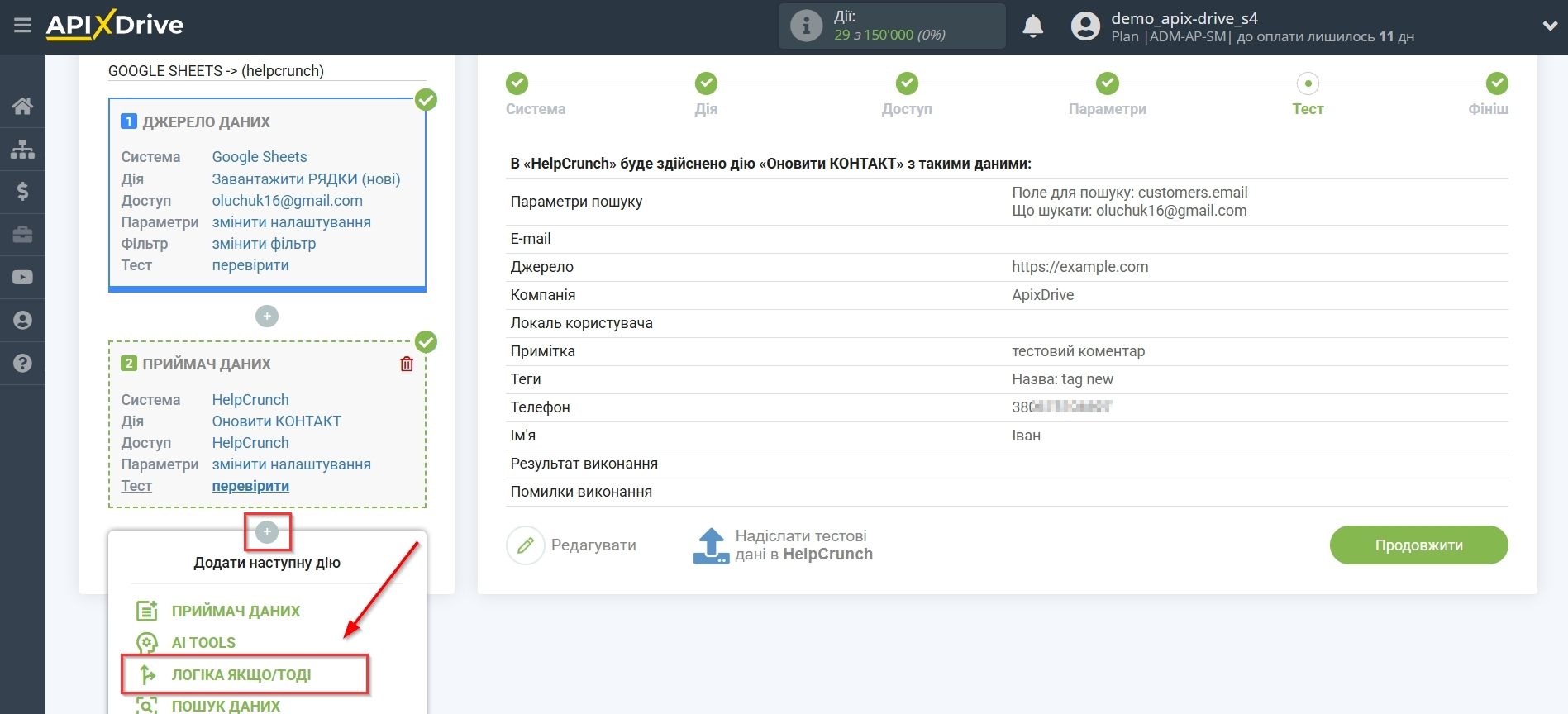Click HelpCrunch system link in receiver
1568x714 pixels.
coord(250,400)
